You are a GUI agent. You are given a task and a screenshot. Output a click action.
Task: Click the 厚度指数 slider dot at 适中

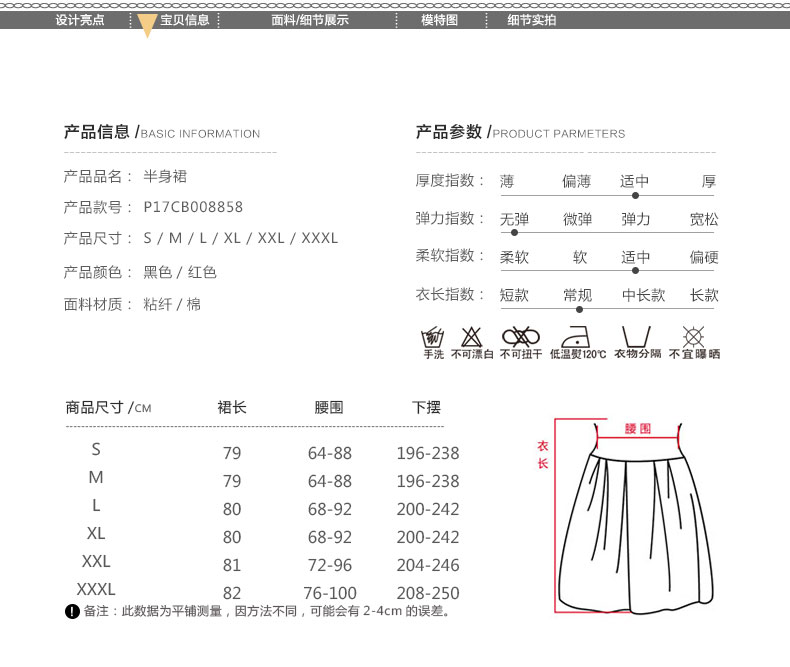coord(635,195)
